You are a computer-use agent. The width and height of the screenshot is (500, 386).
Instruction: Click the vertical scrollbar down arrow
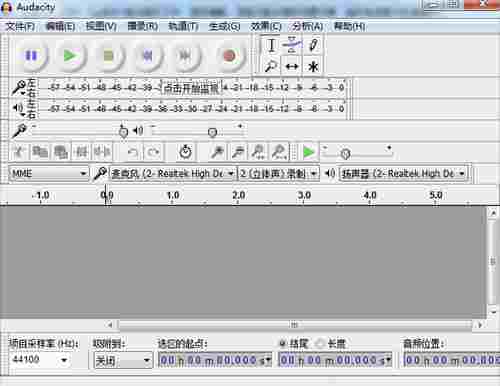(x=493, y=312)
